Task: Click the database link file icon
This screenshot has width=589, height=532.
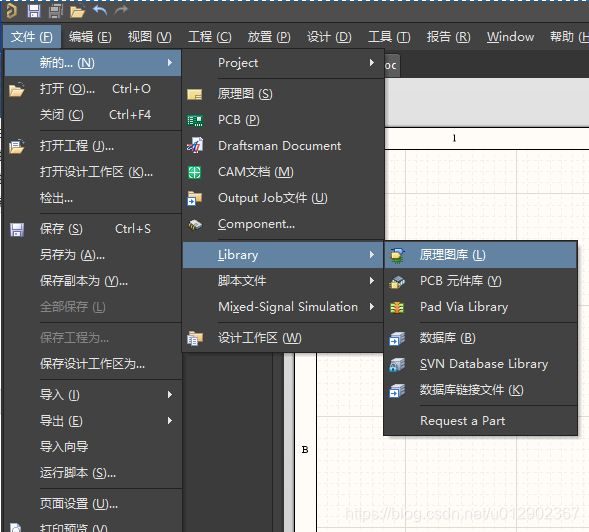Action: pos(397,391)
